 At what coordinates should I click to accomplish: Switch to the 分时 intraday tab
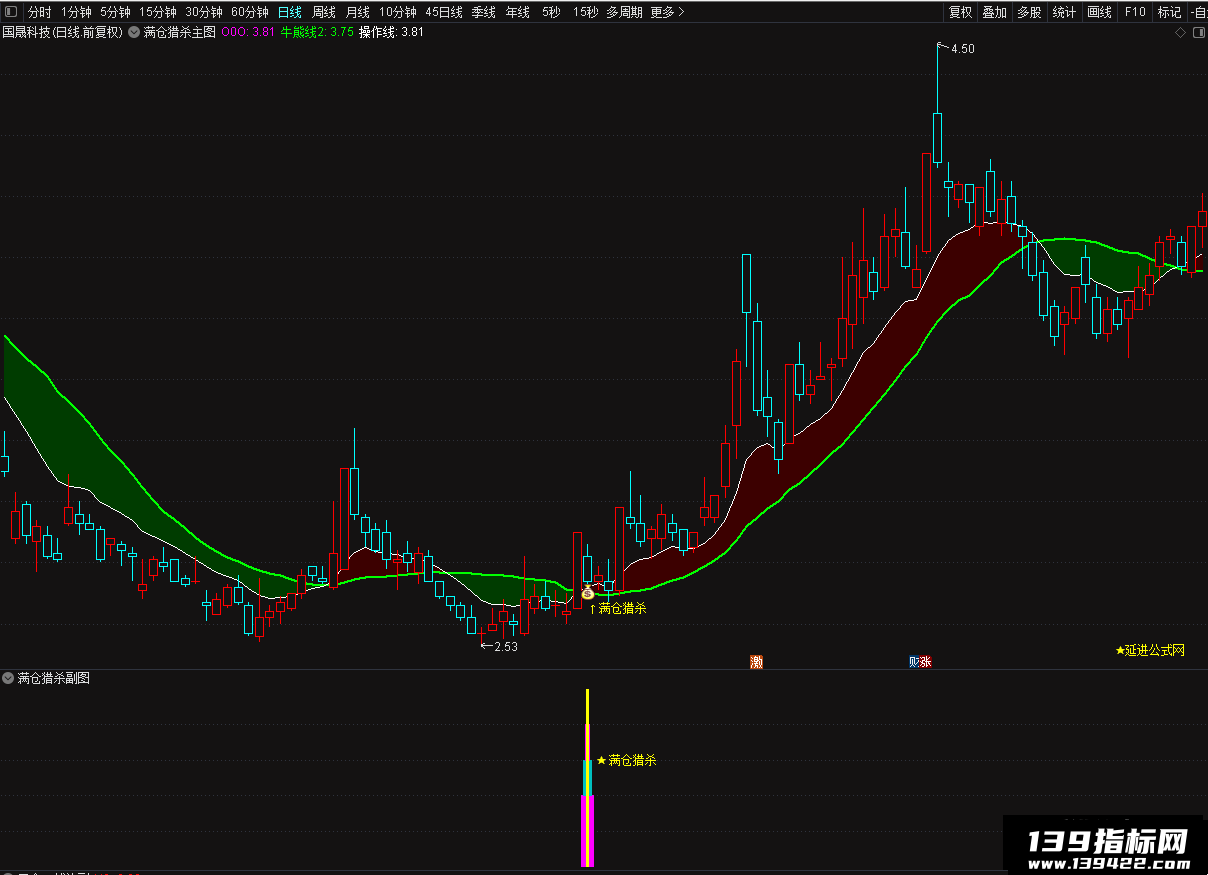tap(39, 12)
